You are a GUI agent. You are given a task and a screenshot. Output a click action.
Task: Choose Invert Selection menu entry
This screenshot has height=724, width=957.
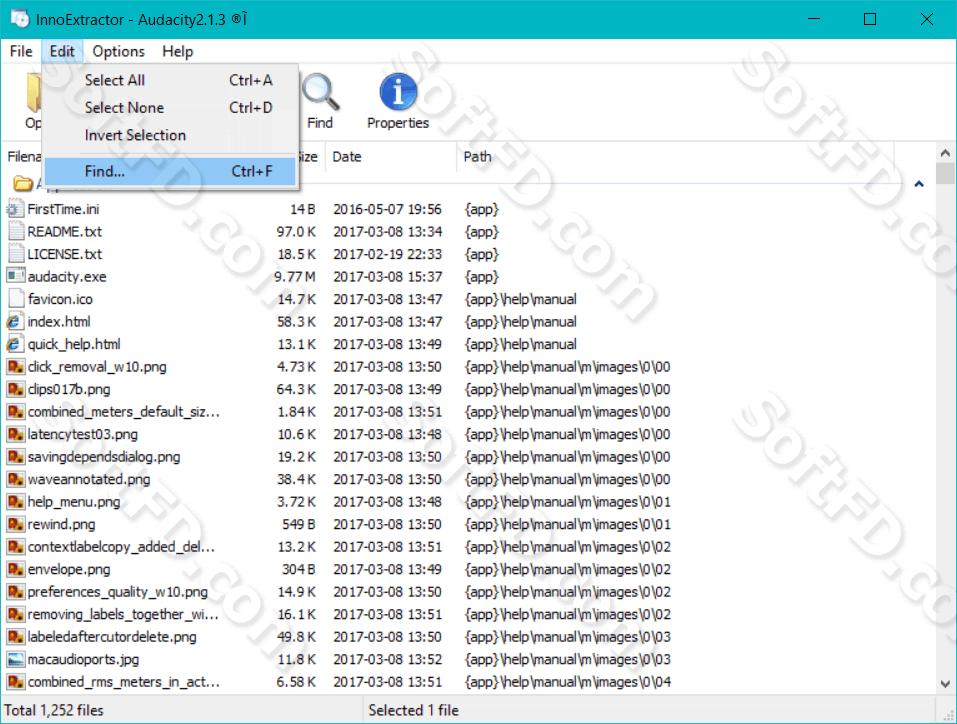(170, 136)
